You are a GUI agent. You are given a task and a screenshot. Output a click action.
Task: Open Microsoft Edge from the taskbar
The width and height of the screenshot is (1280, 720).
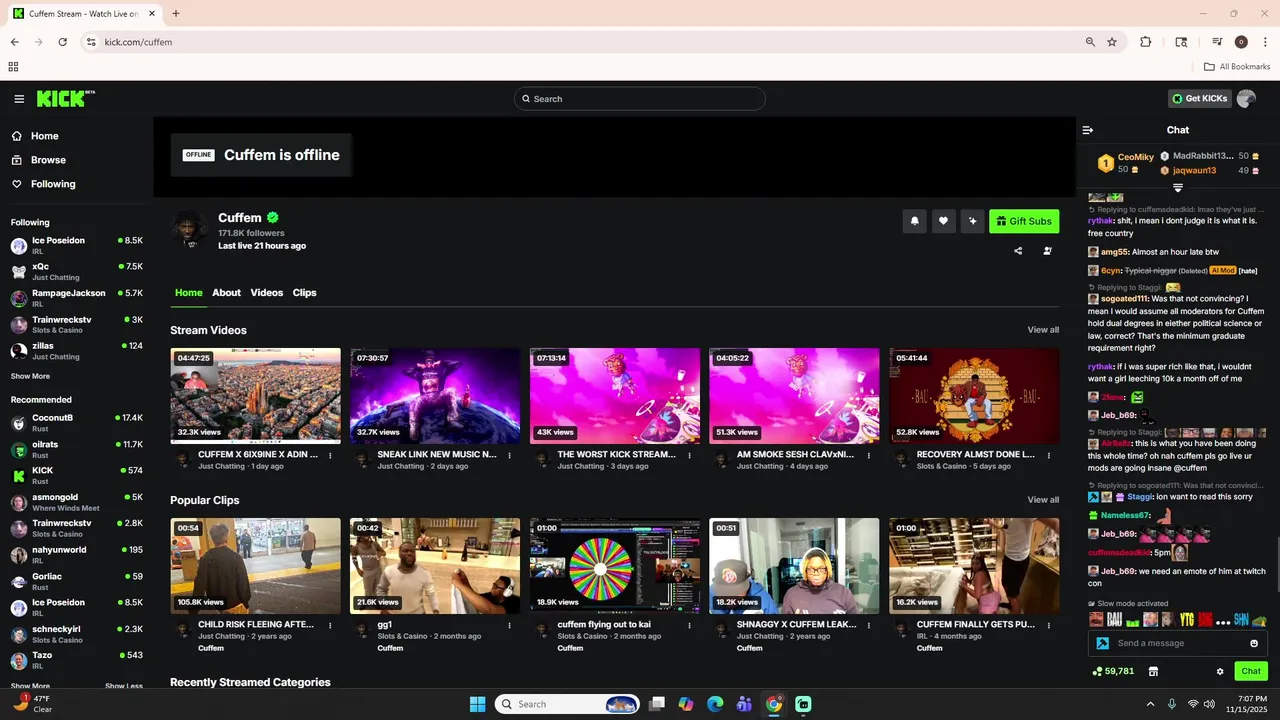(x=715, y=704)
